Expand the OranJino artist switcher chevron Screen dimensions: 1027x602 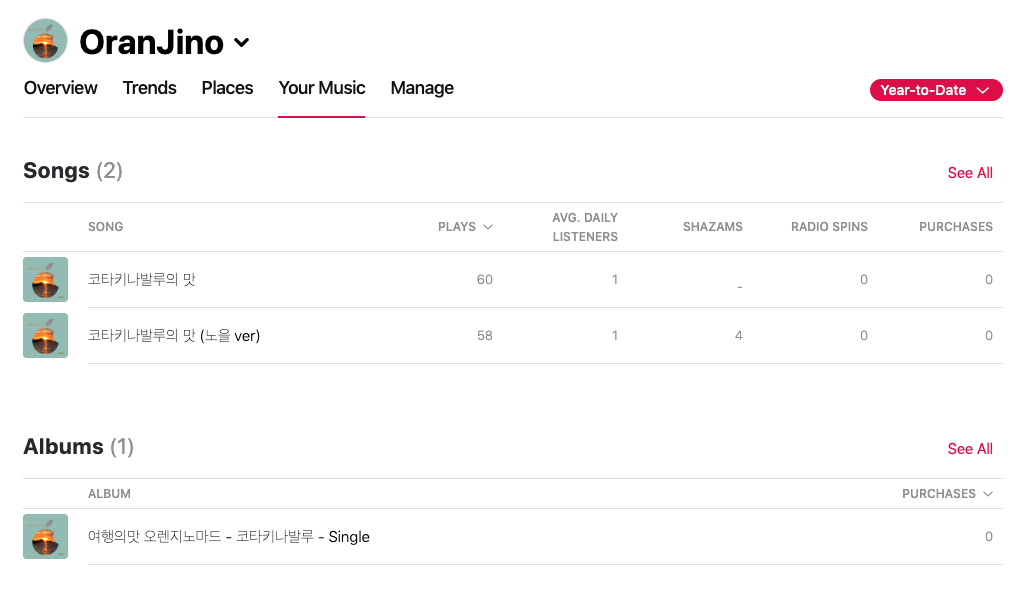pyautogui.click(x=242, y=43)
